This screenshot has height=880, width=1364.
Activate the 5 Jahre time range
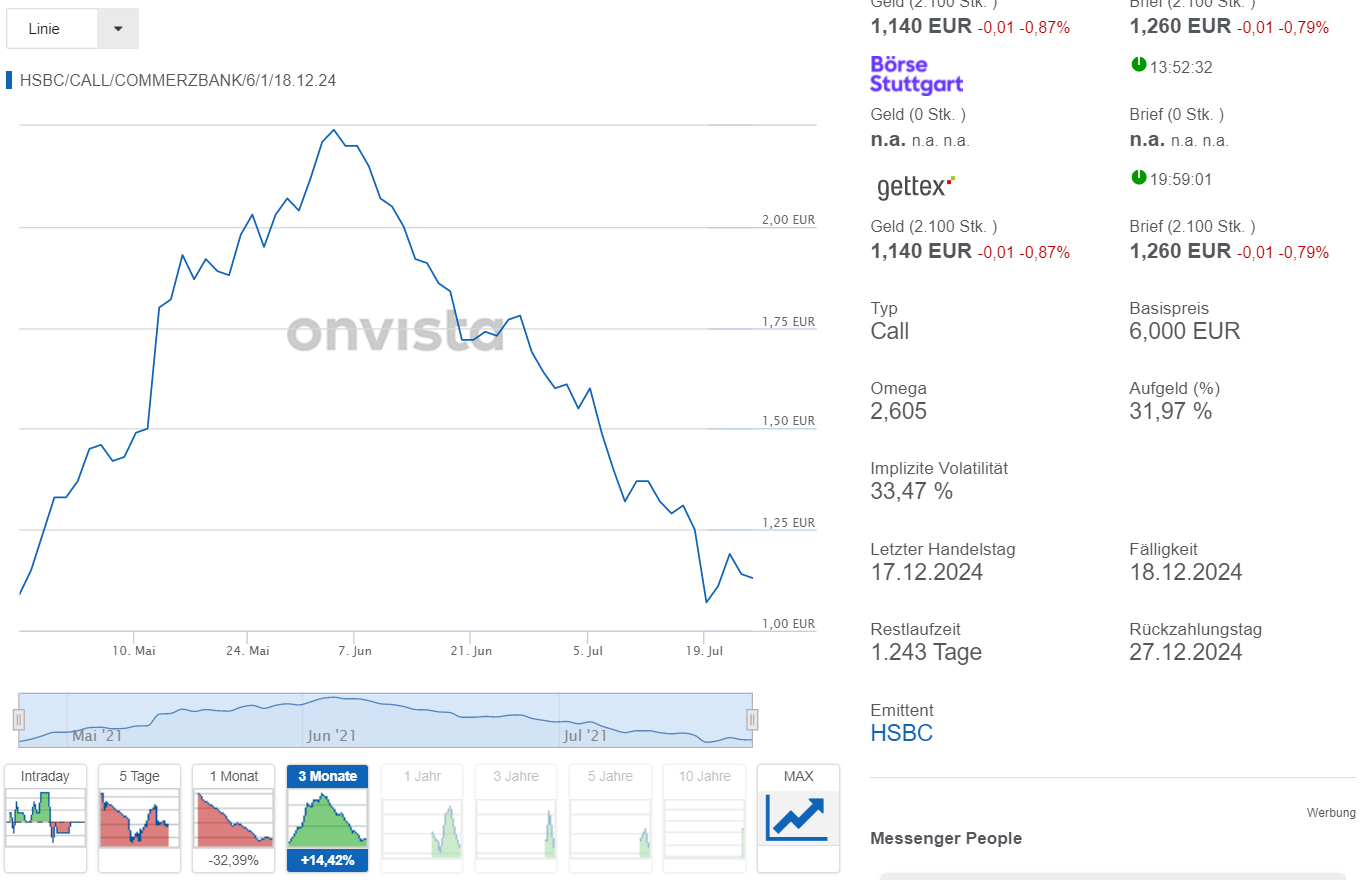pos(610,818)
